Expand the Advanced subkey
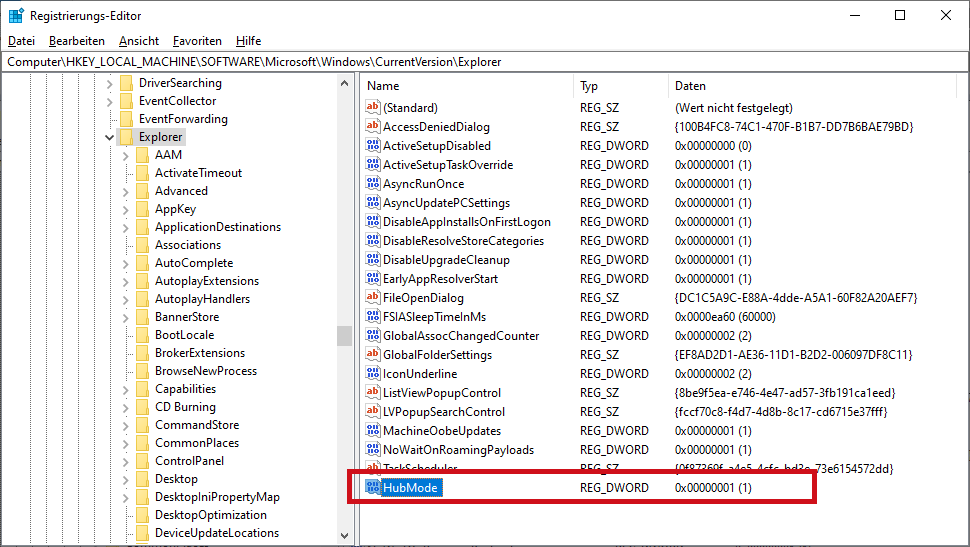Screen dimensions: 970x547 [x=126, y=191]
